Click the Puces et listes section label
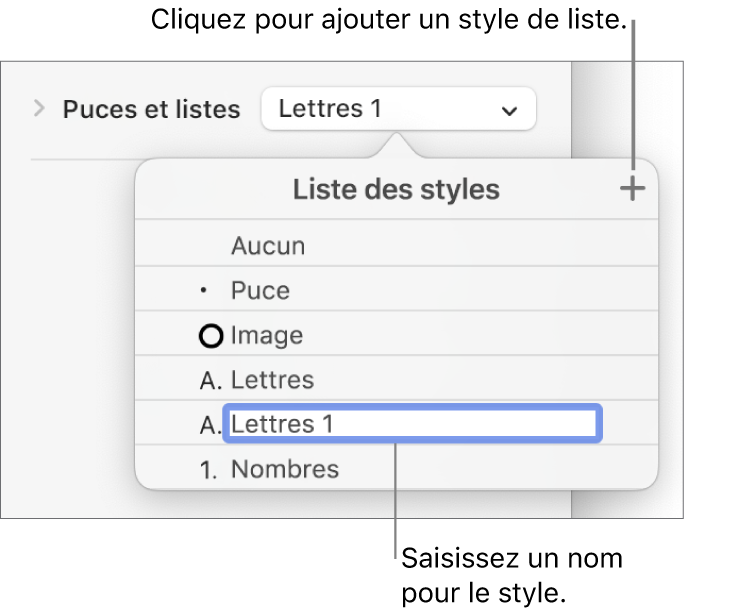Viewport: 747px width, 614px height. 151,109
